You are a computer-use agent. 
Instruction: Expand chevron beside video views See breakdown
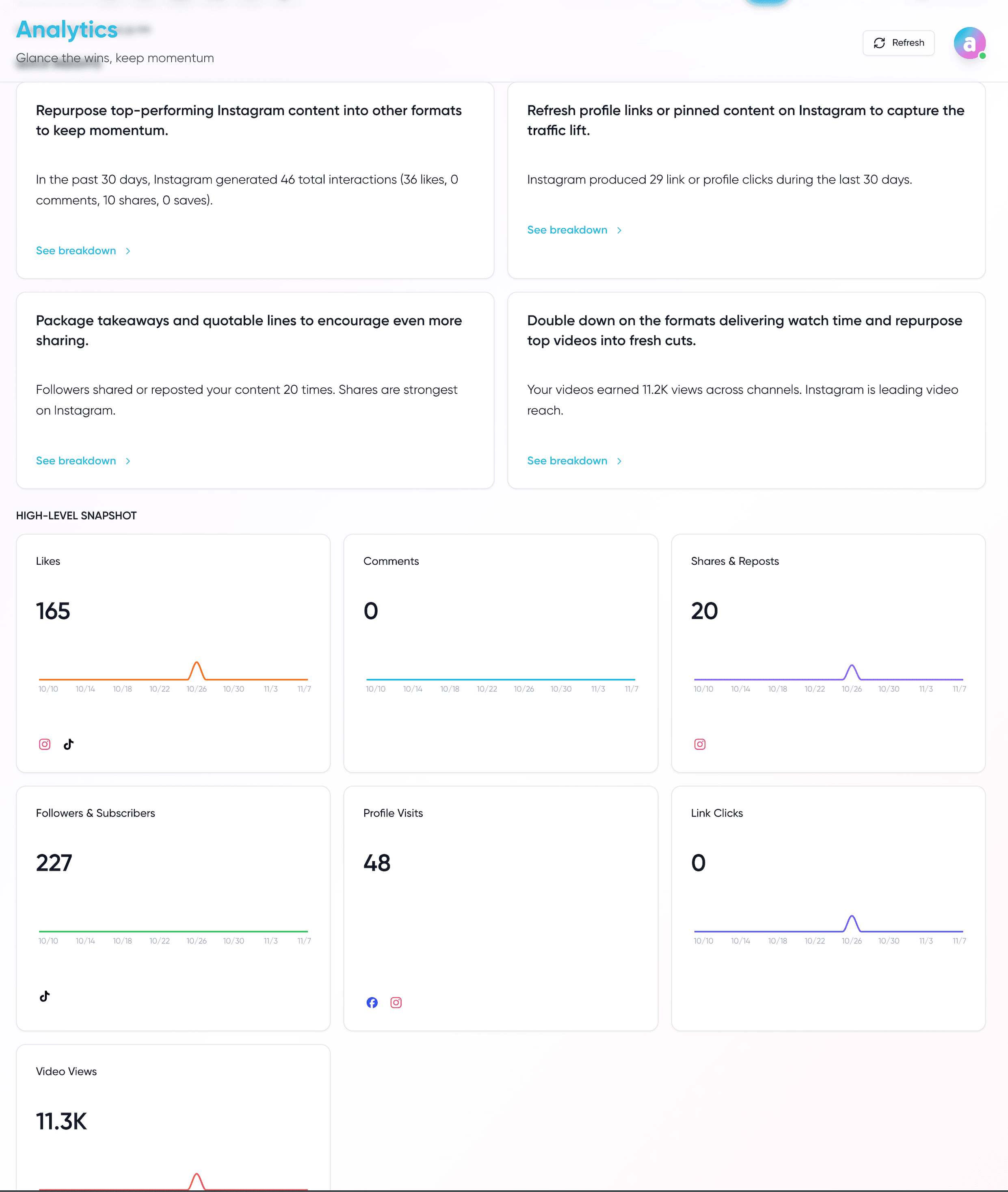[x=619, y=461]
